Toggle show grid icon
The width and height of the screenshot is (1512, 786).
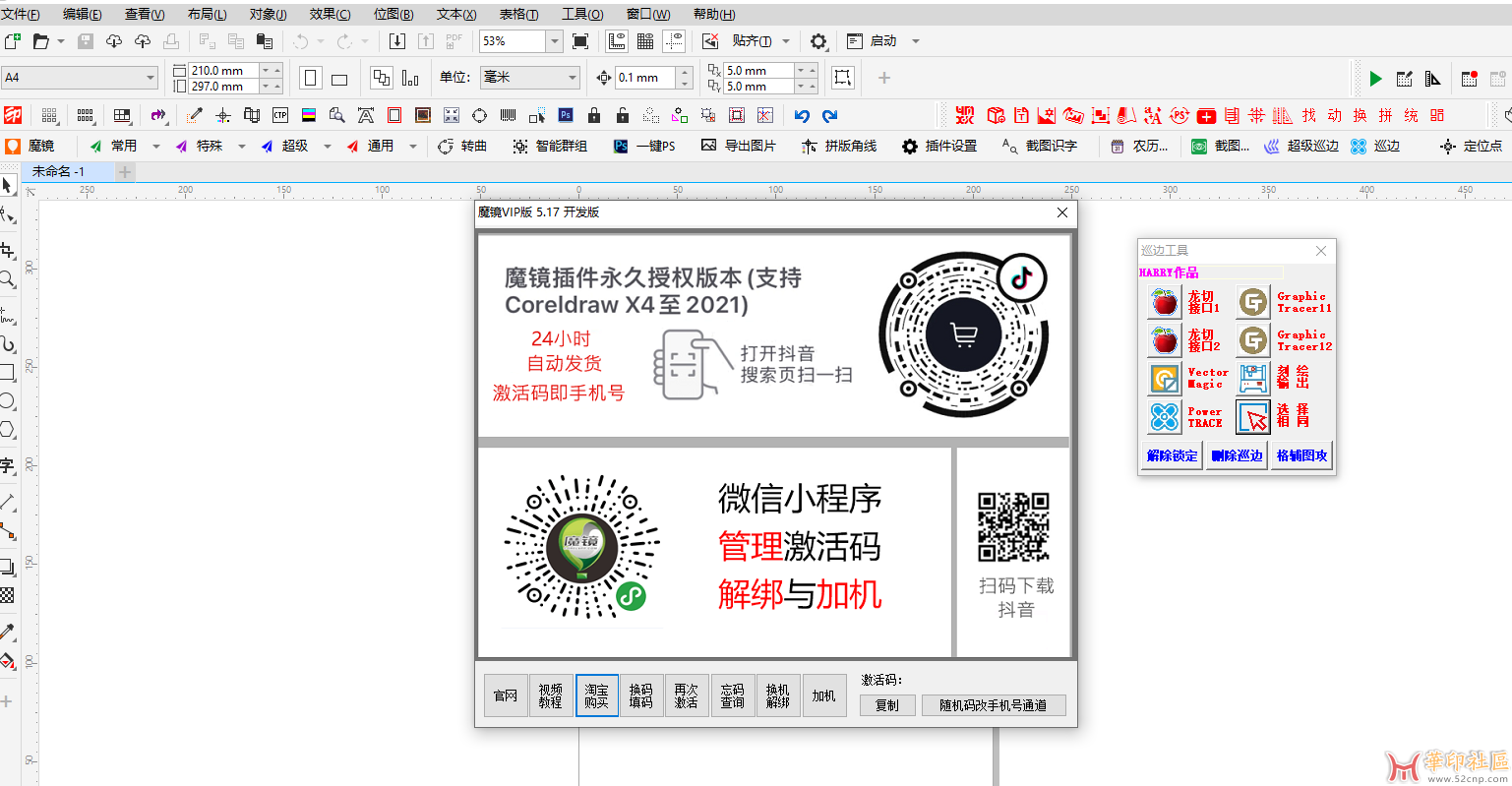645,41
